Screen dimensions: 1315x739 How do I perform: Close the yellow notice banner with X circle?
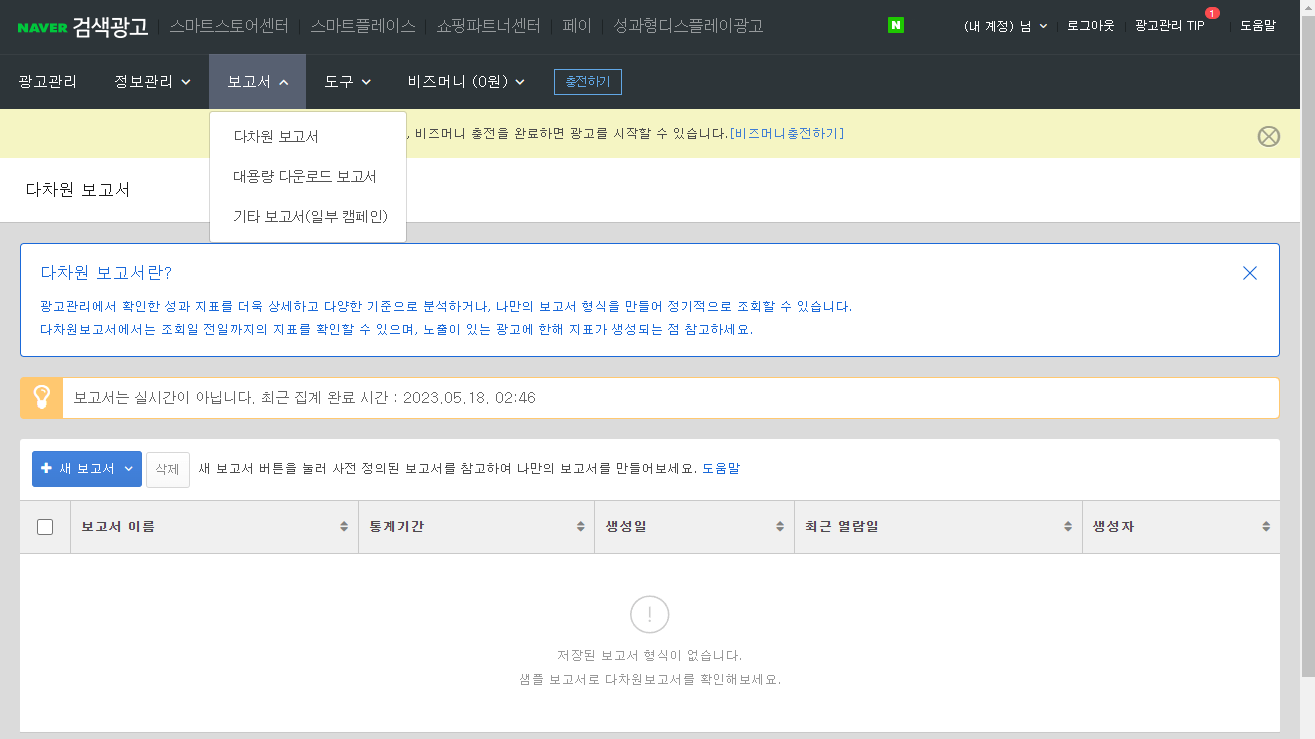tap(1268, 136)
